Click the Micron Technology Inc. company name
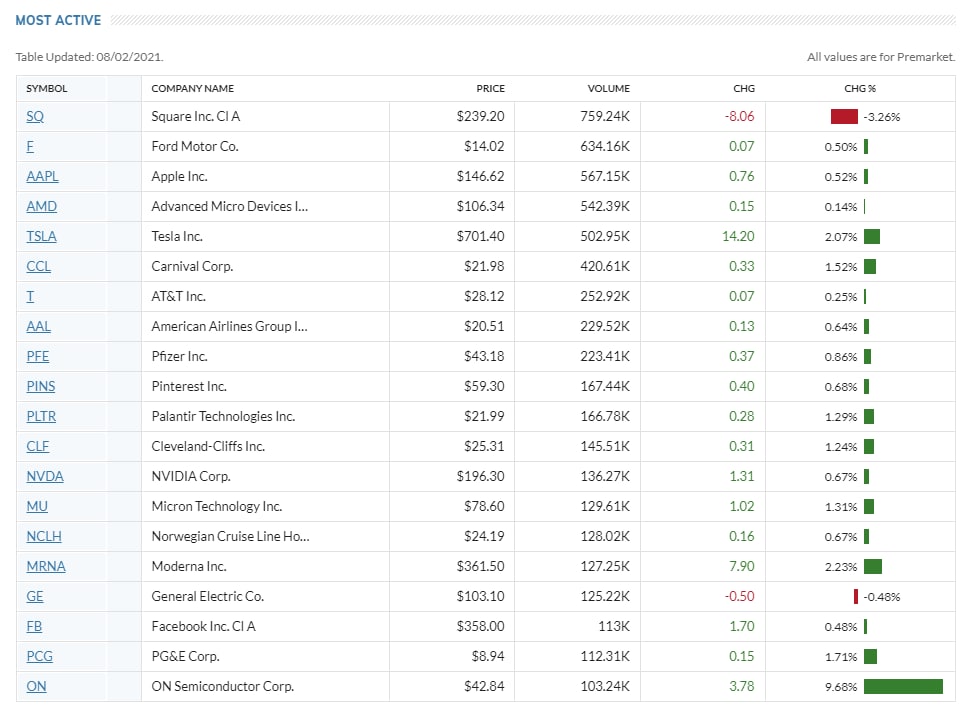The height and width of the screenshot is (711, 968). 217,506
